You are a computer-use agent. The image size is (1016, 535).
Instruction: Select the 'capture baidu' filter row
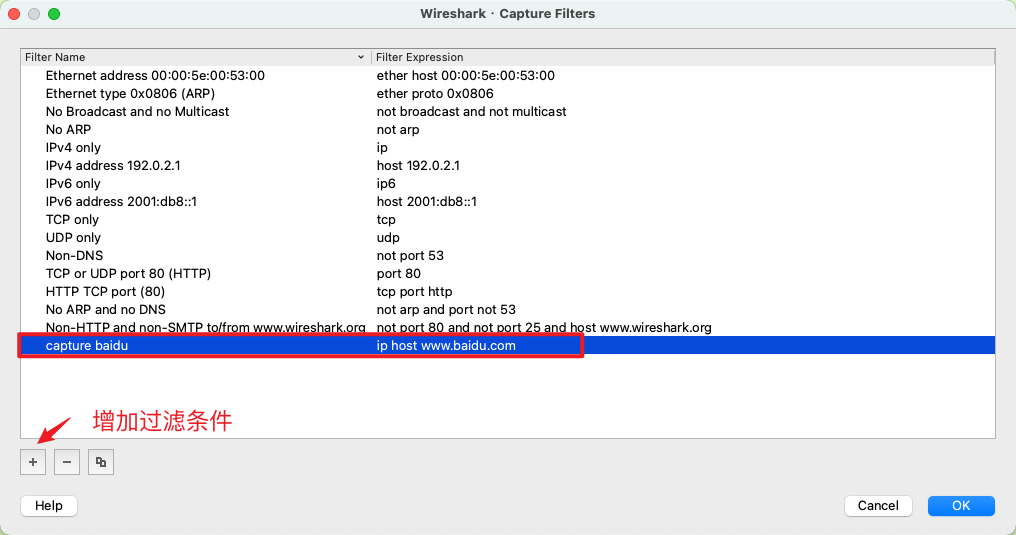(x=87, y=346)
